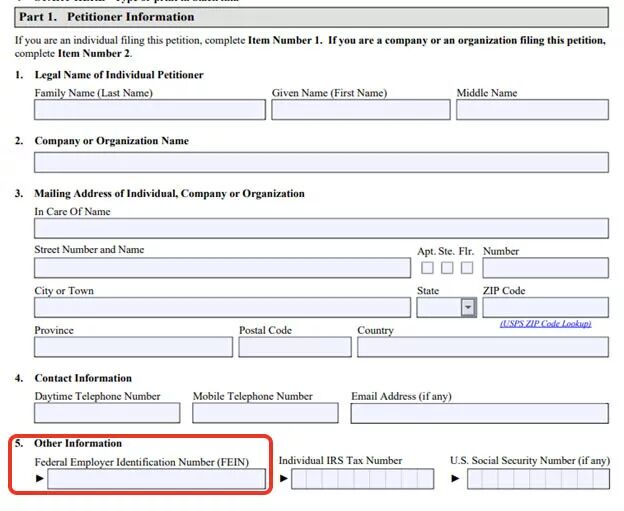Screen dimensions: 624x511
Task: Click the Company or Organization Name field
Action: coord(322,162)
